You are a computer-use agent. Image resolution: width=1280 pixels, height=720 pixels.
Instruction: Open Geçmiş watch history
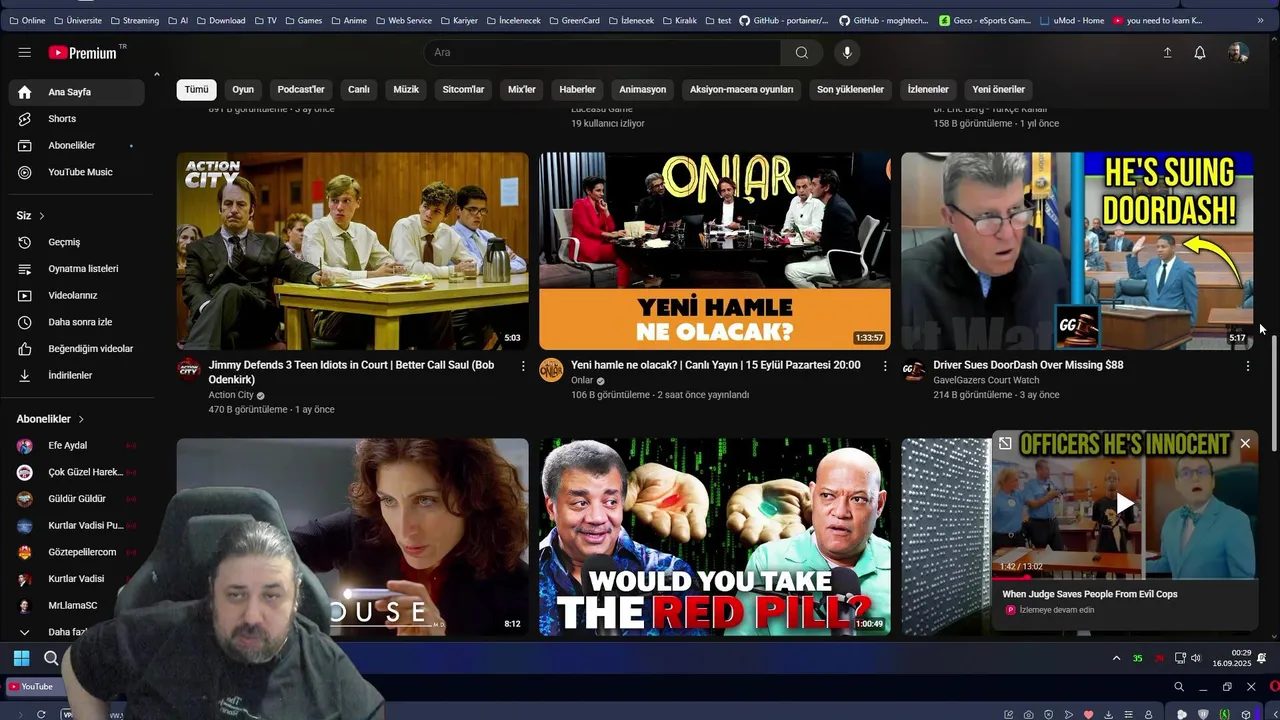pyautogui.click(x=77, y=242)
